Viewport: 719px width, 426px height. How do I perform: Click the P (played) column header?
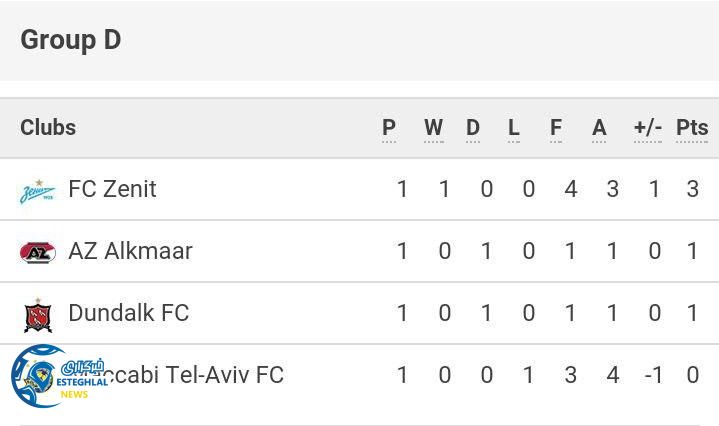pyautogui.click(x=389, y=128)
